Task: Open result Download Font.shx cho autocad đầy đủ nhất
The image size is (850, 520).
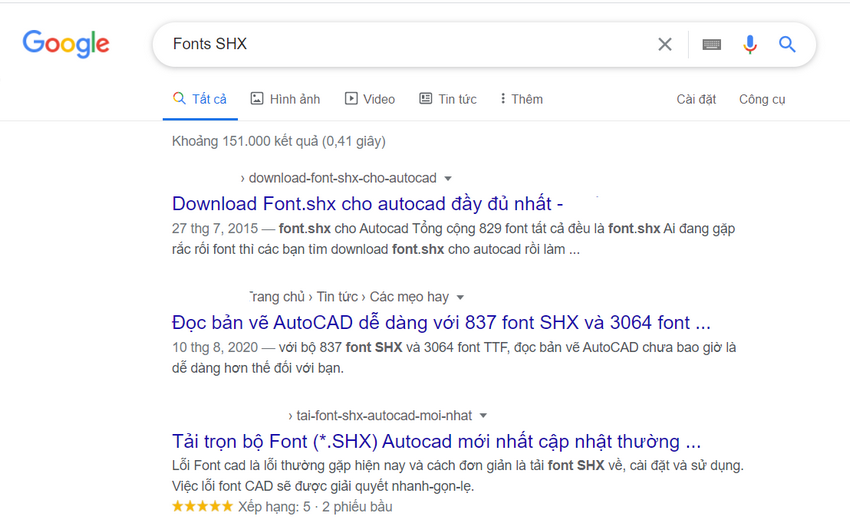Action: click(368, 204)
